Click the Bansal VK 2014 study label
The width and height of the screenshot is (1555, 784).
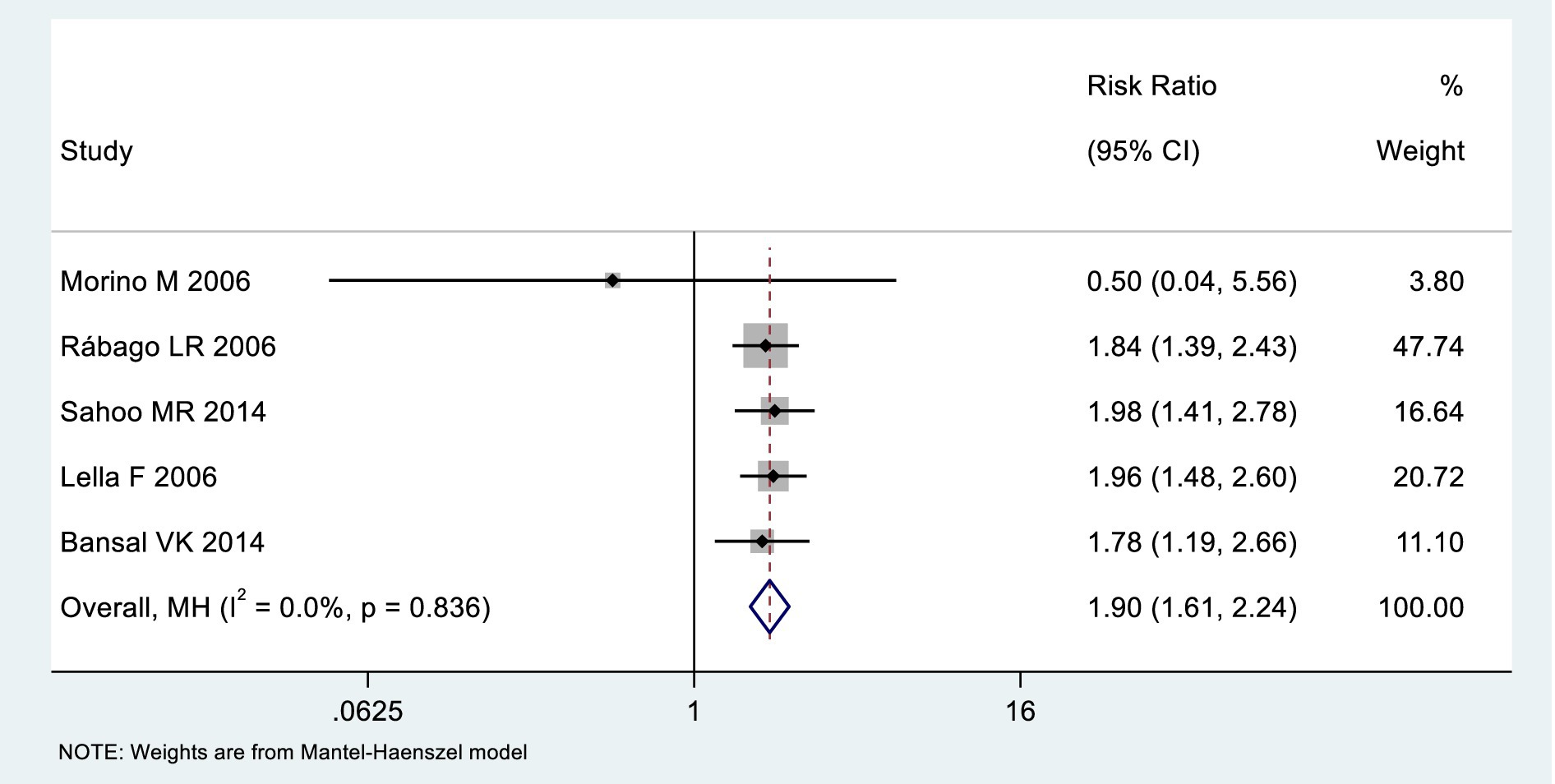[163, 542]
